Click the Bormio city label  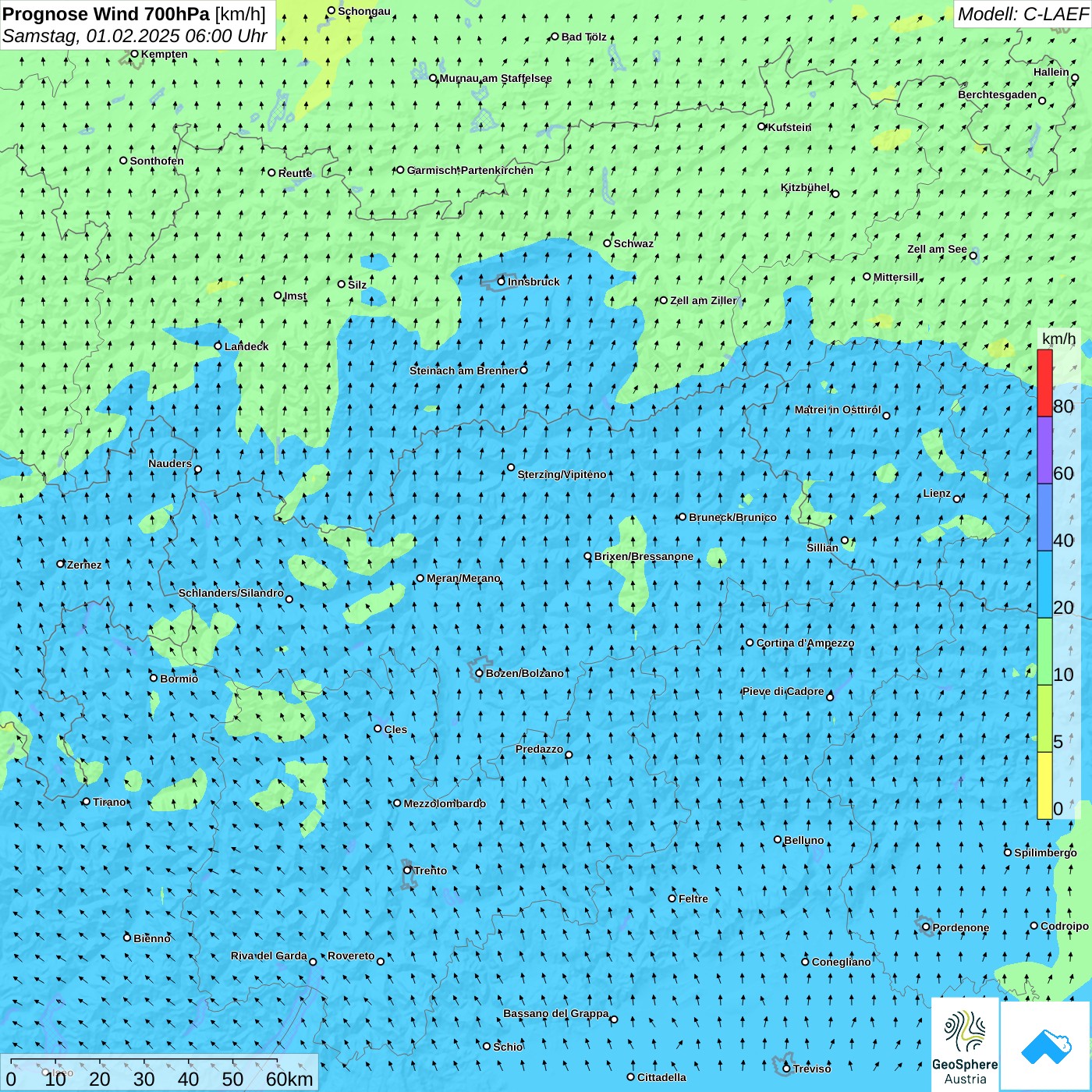pos(179,679)
